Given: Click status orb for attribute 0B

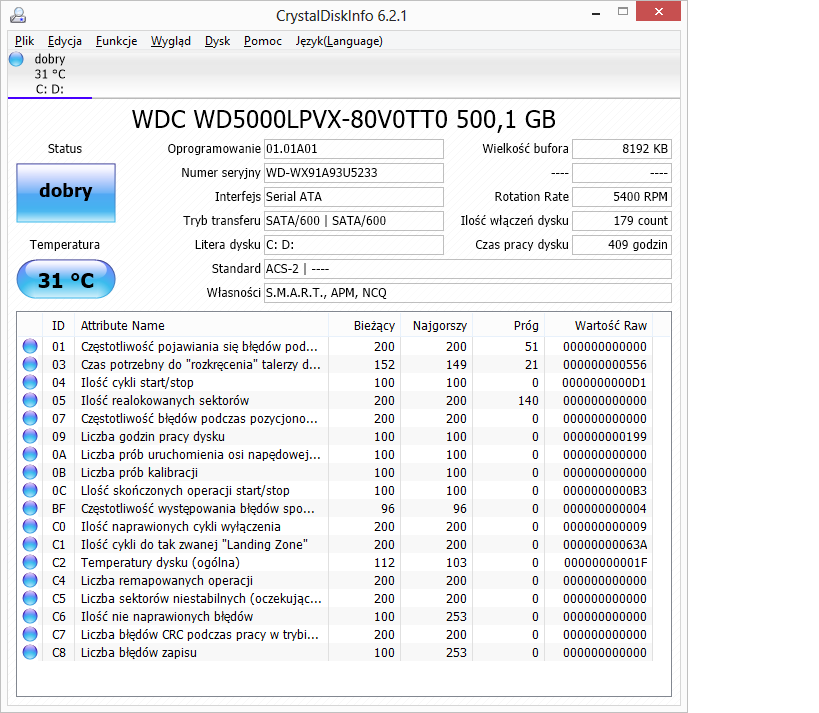Looking at the screenshot, I should [30, 472].
